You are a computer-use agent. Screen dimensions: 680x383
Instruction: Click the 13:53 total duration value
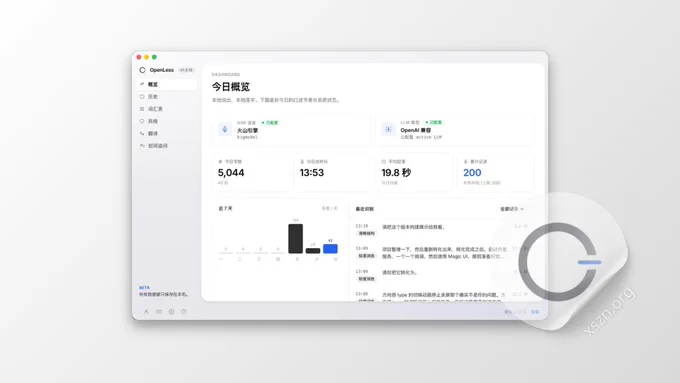click(312, 173)
